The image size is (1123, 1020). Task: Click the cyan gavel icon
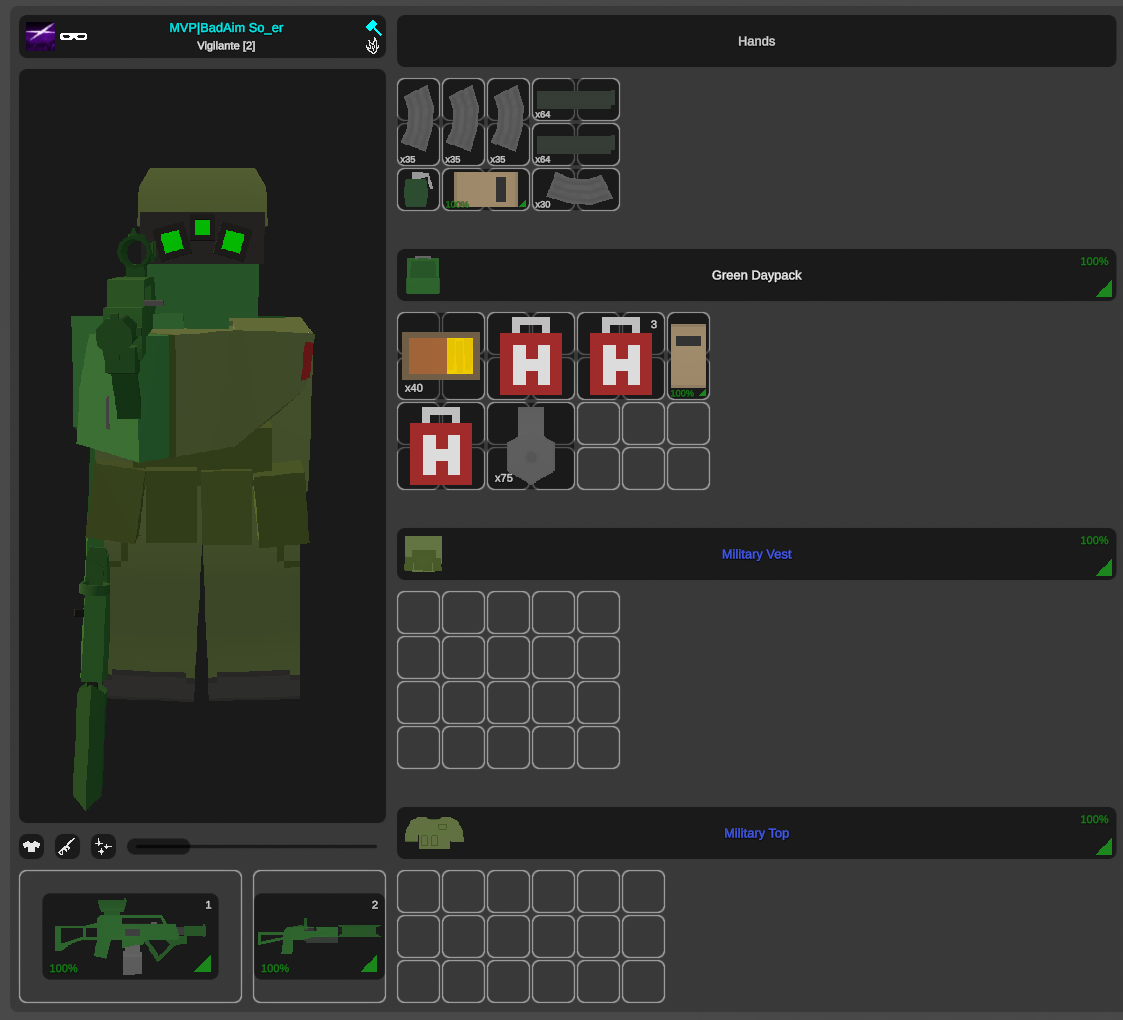tap(372, 27)
